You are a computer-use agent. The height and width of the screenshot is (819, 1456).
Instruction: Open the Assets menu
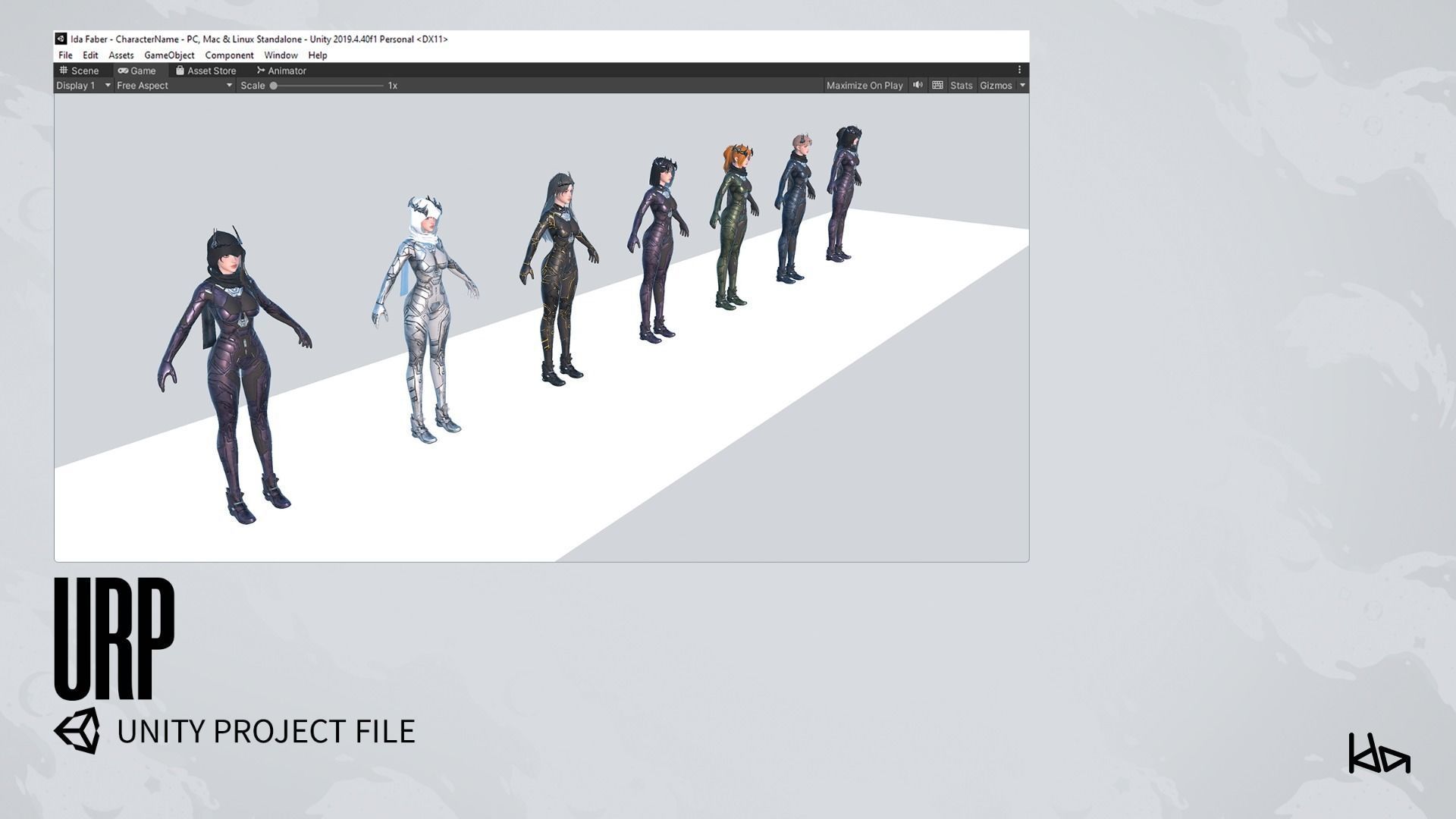pyautogui.click(x=121, y=55)
